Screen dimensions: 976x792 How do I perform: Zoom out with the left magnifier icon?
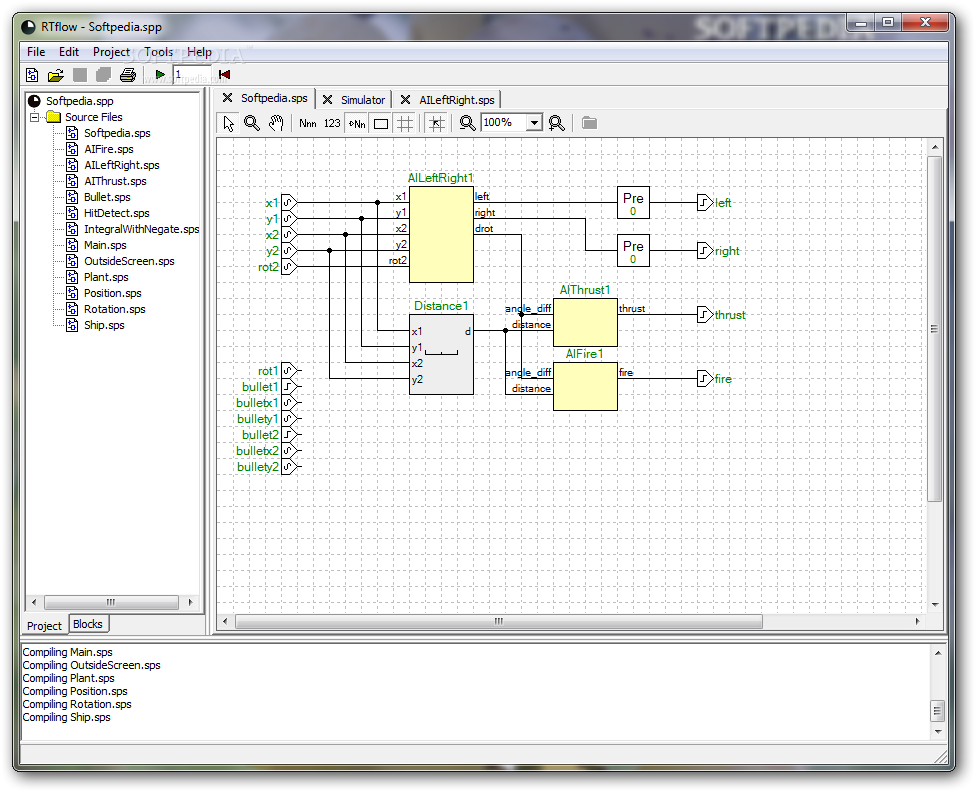[467, 123]
